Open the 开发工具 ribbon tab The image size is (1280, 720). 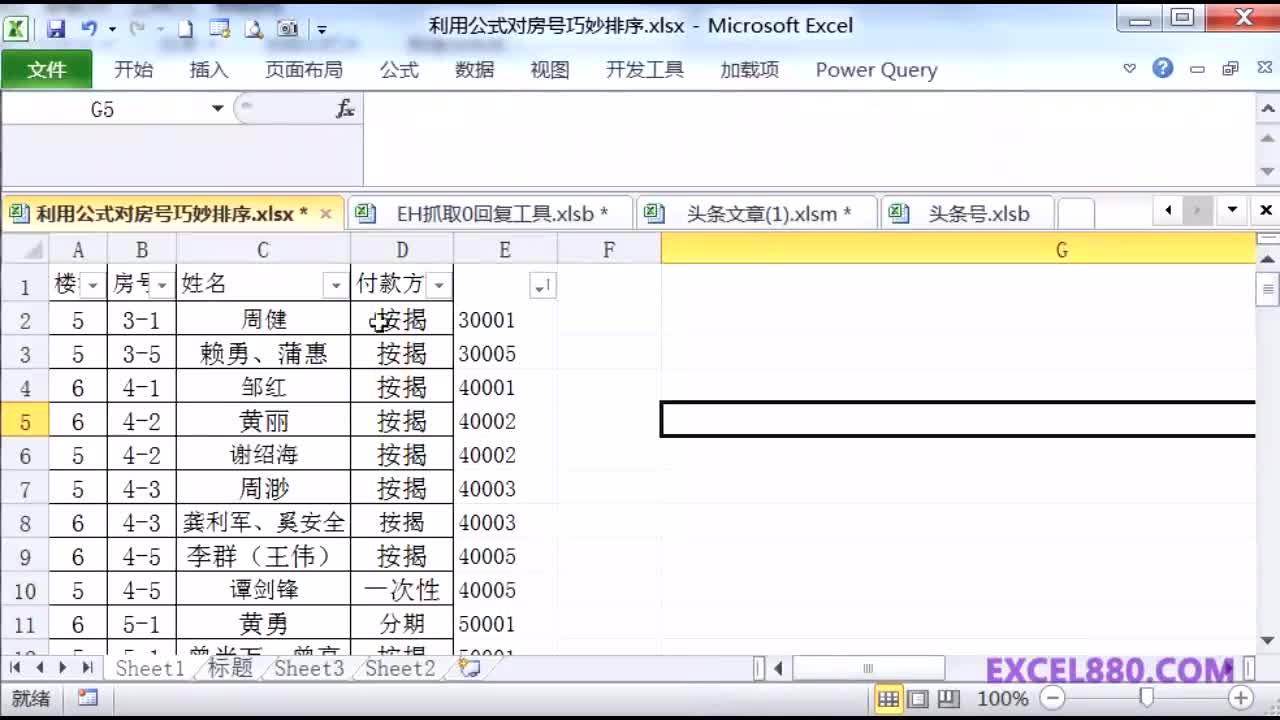pyautogui.click(x=643, y=69)
